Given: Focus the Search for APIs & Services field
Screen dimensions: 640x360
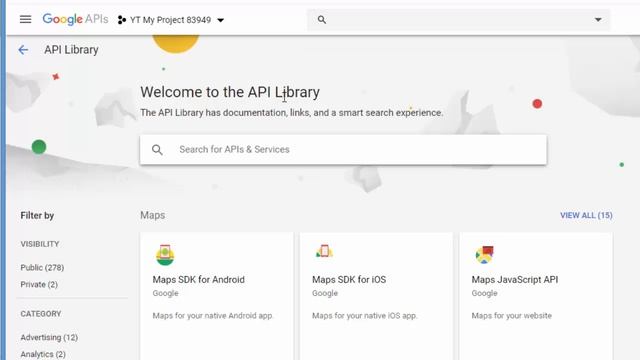Looking at the screenshot, I should (343, 150).
